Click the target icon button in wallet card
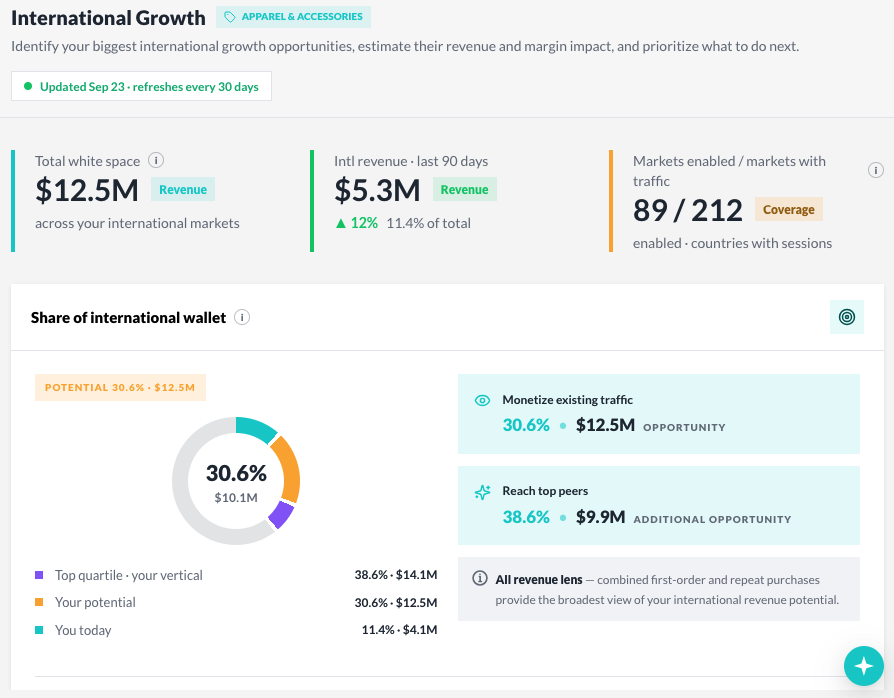Image resolution: width=894 pixels, height=698 pixels. click(x=847, y=316)
